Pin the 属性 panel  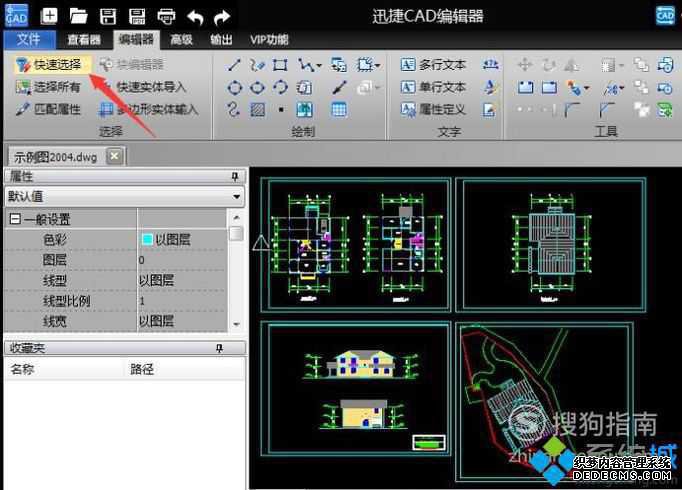(x=235, y=176)
